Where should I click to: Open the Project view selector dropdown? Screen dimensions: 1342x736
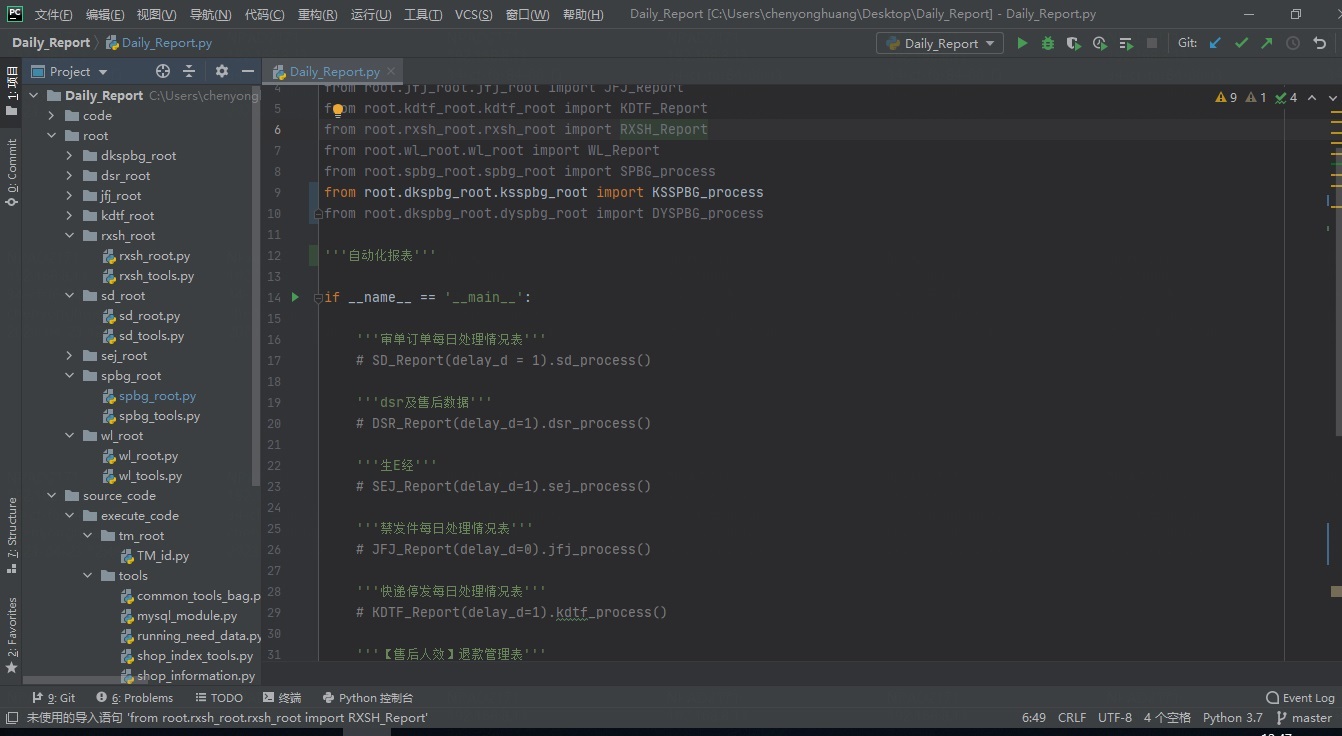pyautogui.click(x=70, y=71)
